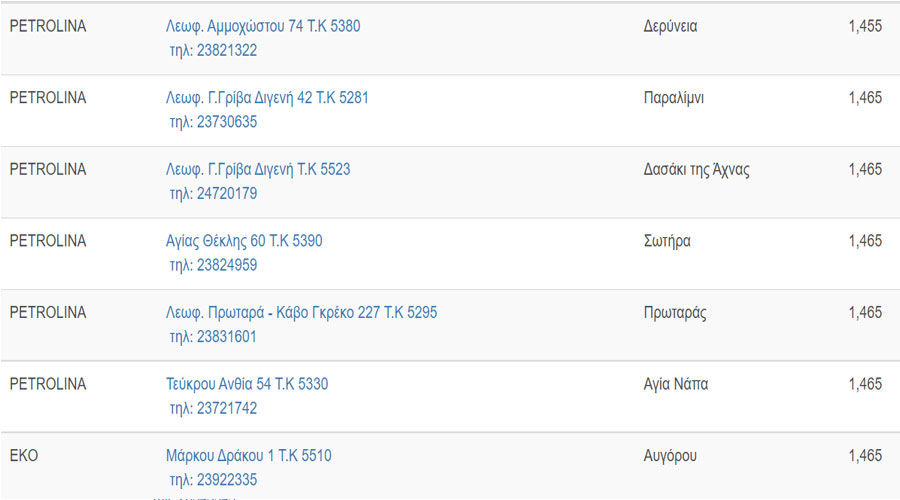Click phone number 23922335 link
The image size is (900, 500).
[213, 480]
